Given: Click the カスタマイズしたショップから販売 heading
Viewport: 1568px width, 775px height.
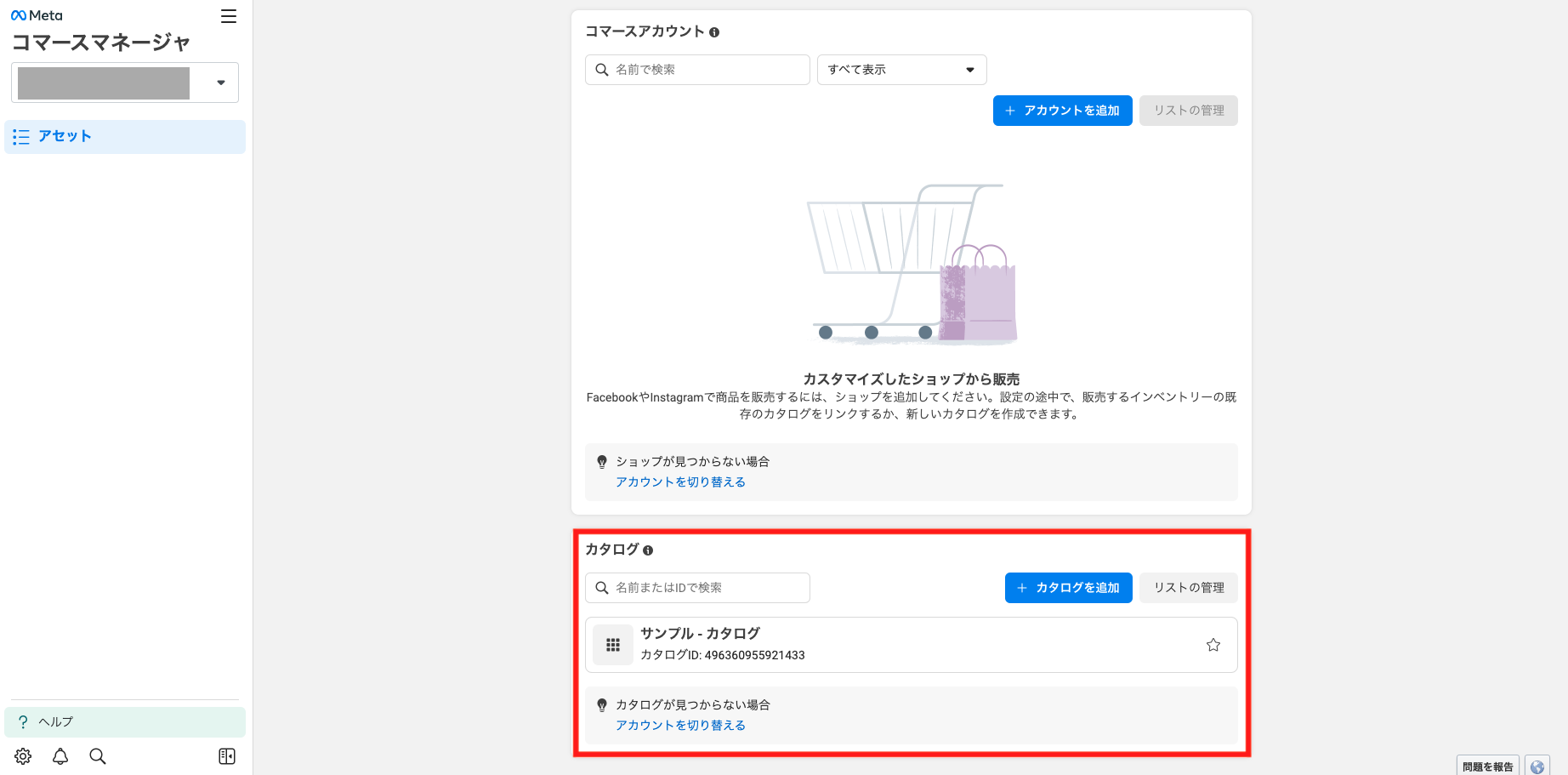Looking at the screenshot, I should click(911, 379).
